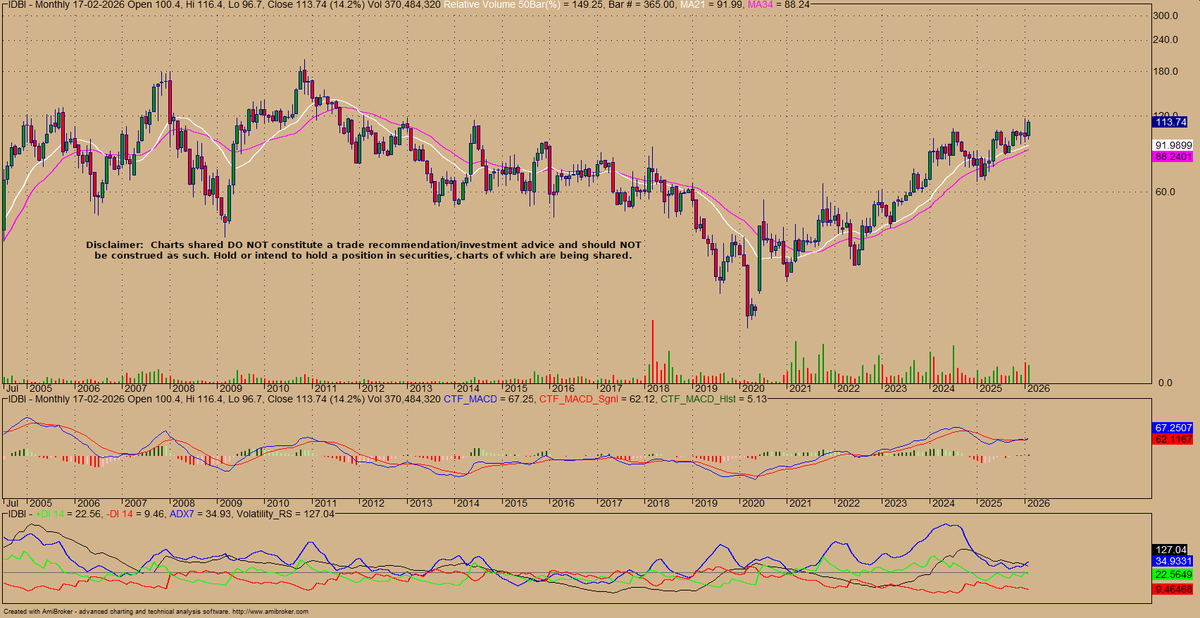Click the green 22.5649 +DI value label
The image size is (1200, 618).
tap(1172, 575)
